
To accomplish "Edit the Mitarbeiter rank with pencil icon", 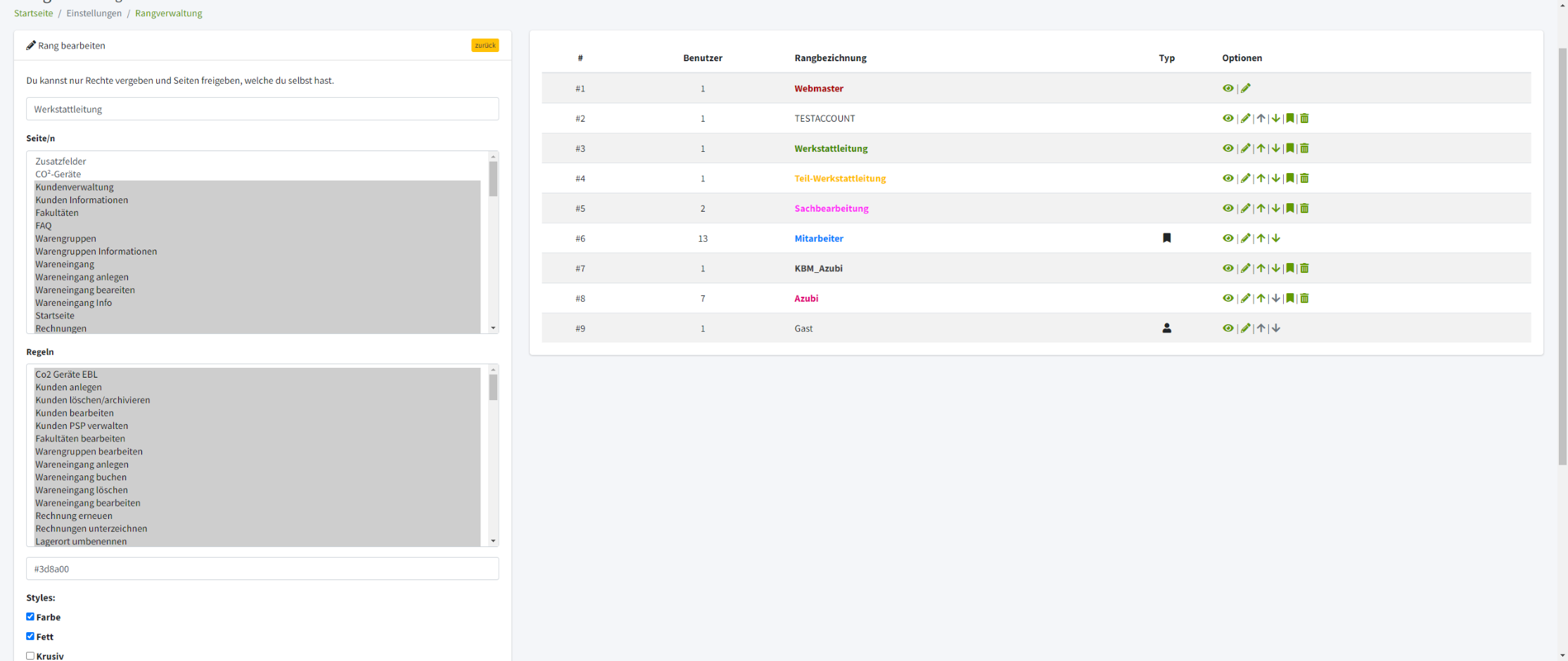I will pos(1245,238).
